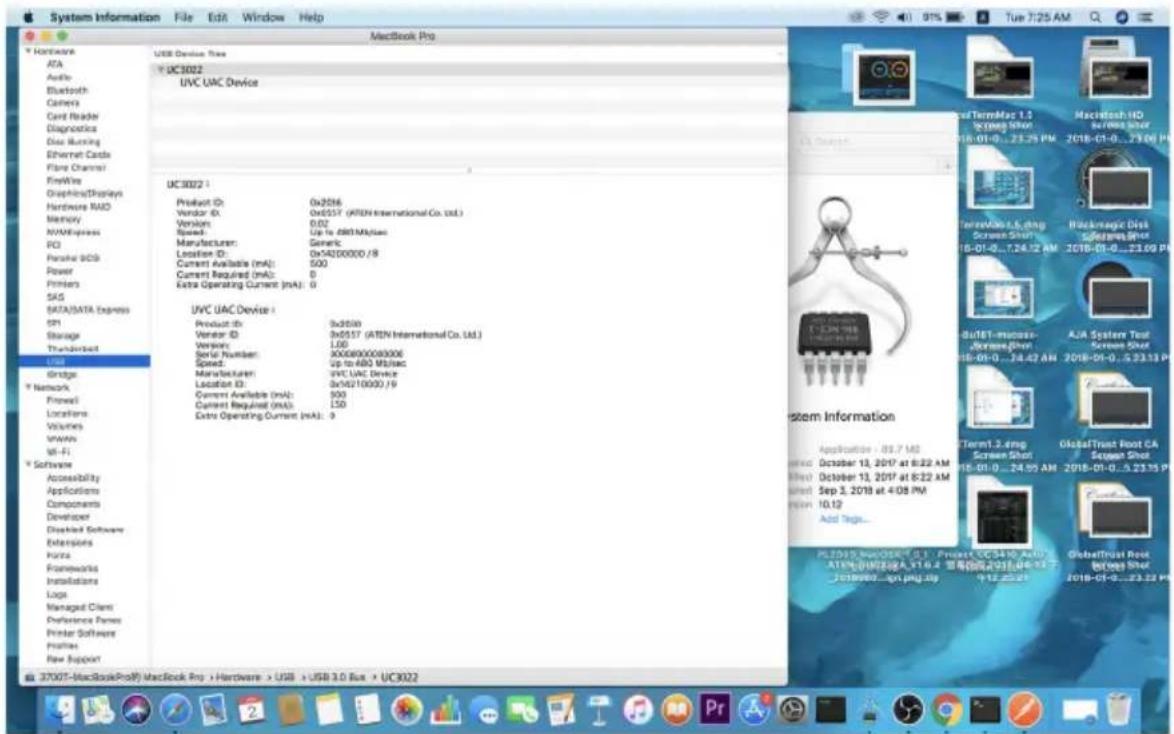The image size is (1174, 734).
Task: Open iBooks from the dock
Action: coord(677,709)
